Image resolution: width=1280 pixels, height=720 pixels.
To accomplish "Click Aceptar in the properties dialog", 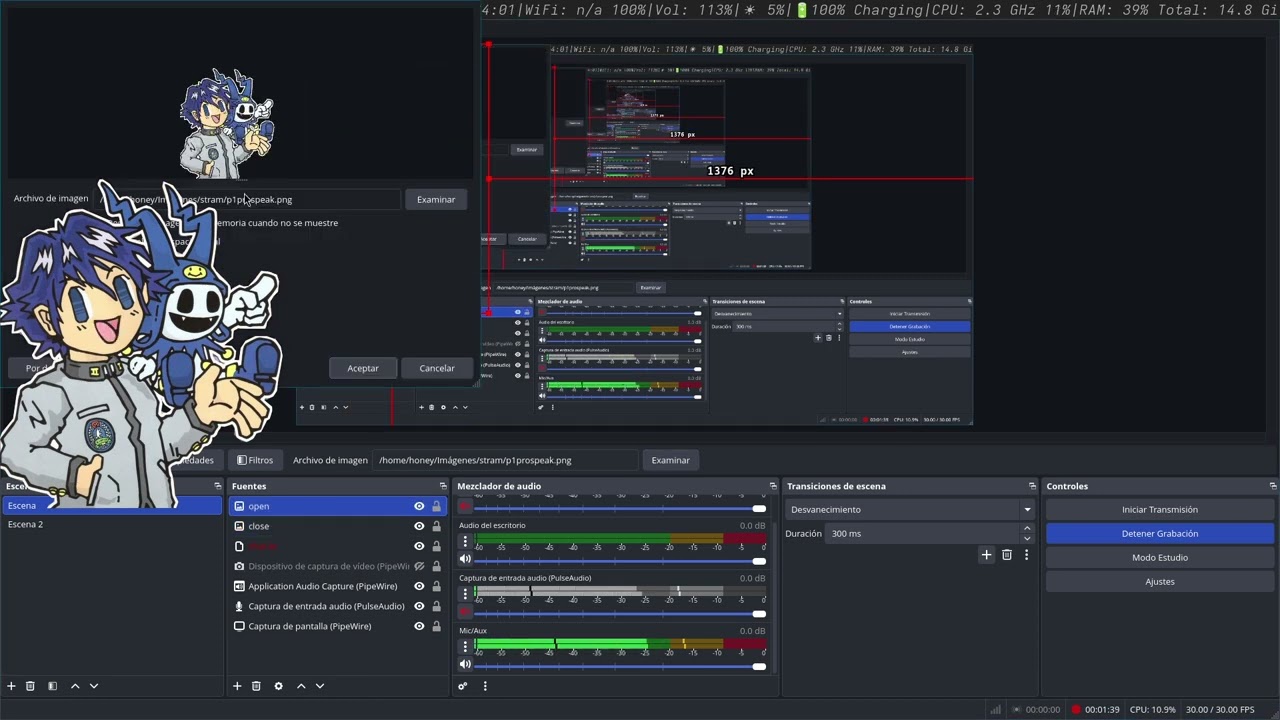I will click(363, 368).
